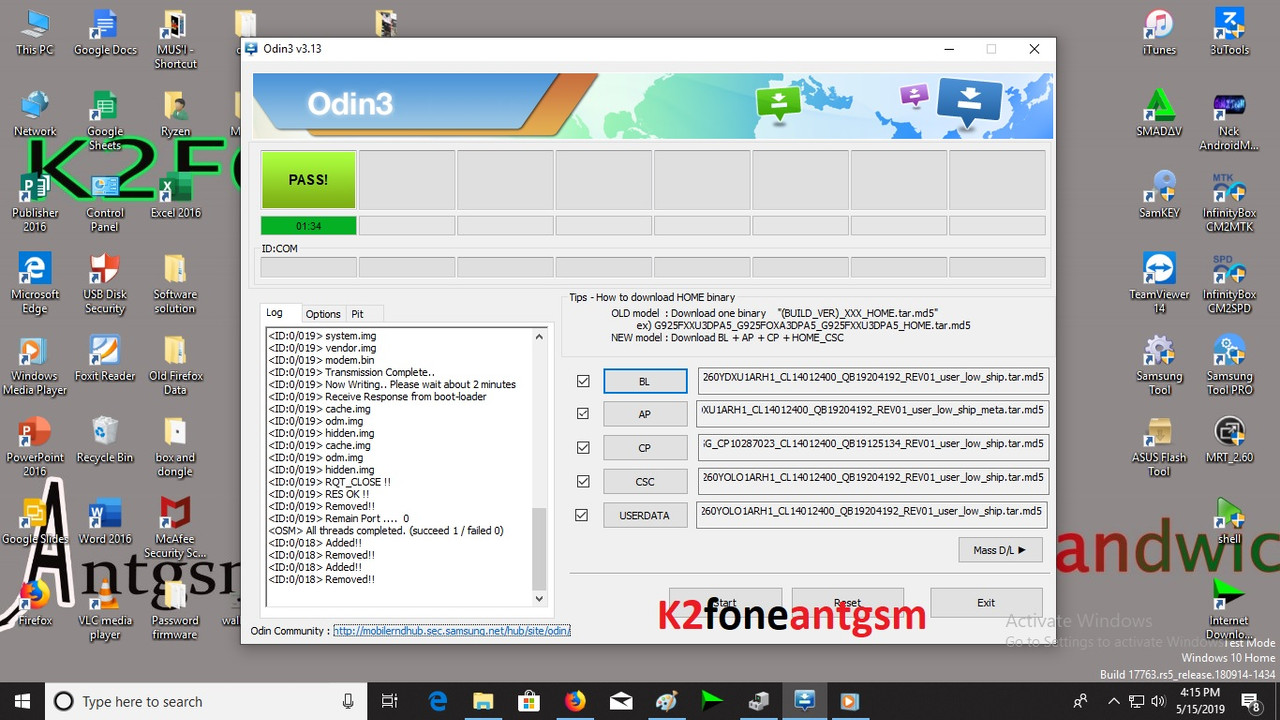Image resolution: width=1280 pixels, height=720 pixels.
Task: Select the TeamViewer 14 desktop icon
Action: click(x=1159, y=284)
